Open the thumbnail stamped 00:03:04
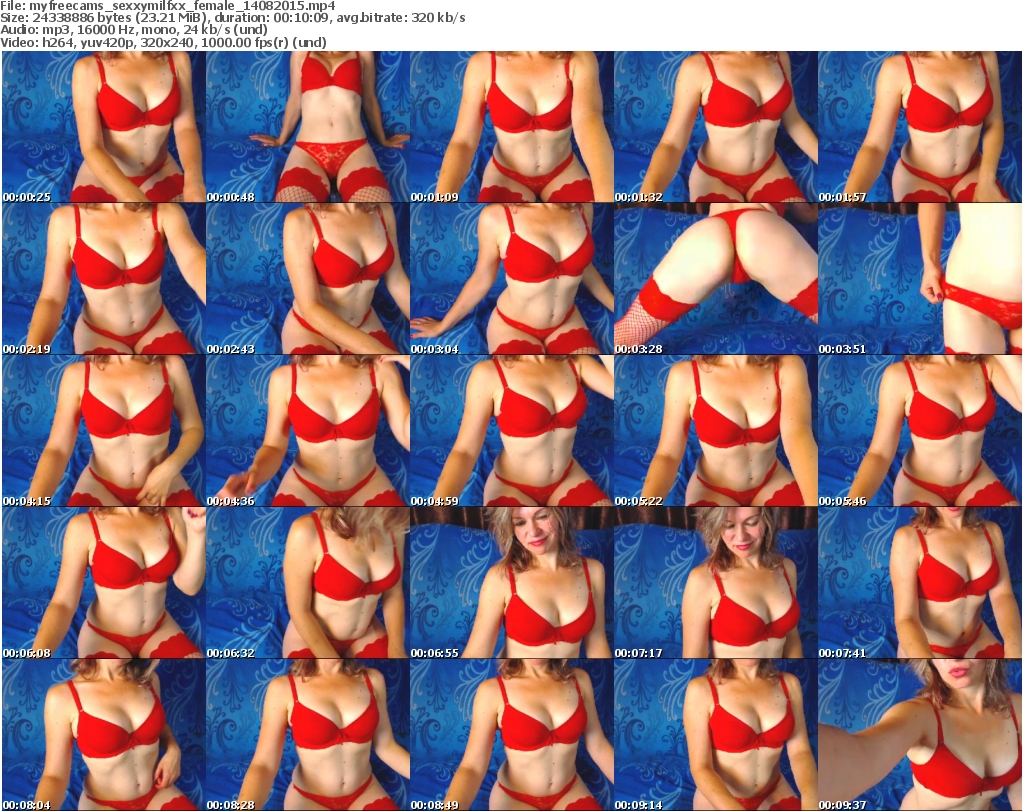Image resolution: width=1024 pixels, height=811 pixels. (511, 279)
